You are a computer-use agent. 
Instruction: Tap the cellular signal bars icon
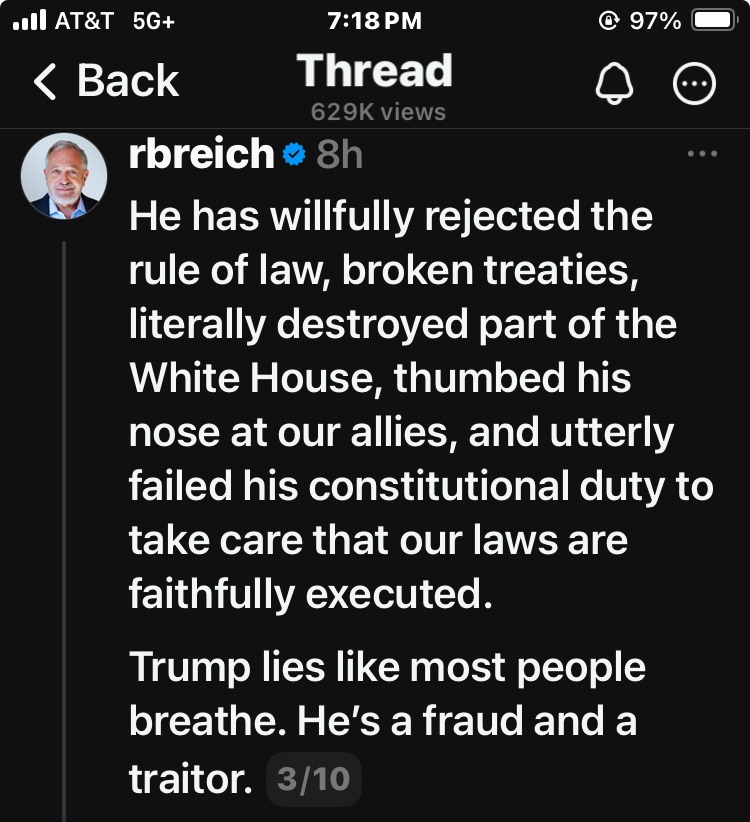coord(32,21)
